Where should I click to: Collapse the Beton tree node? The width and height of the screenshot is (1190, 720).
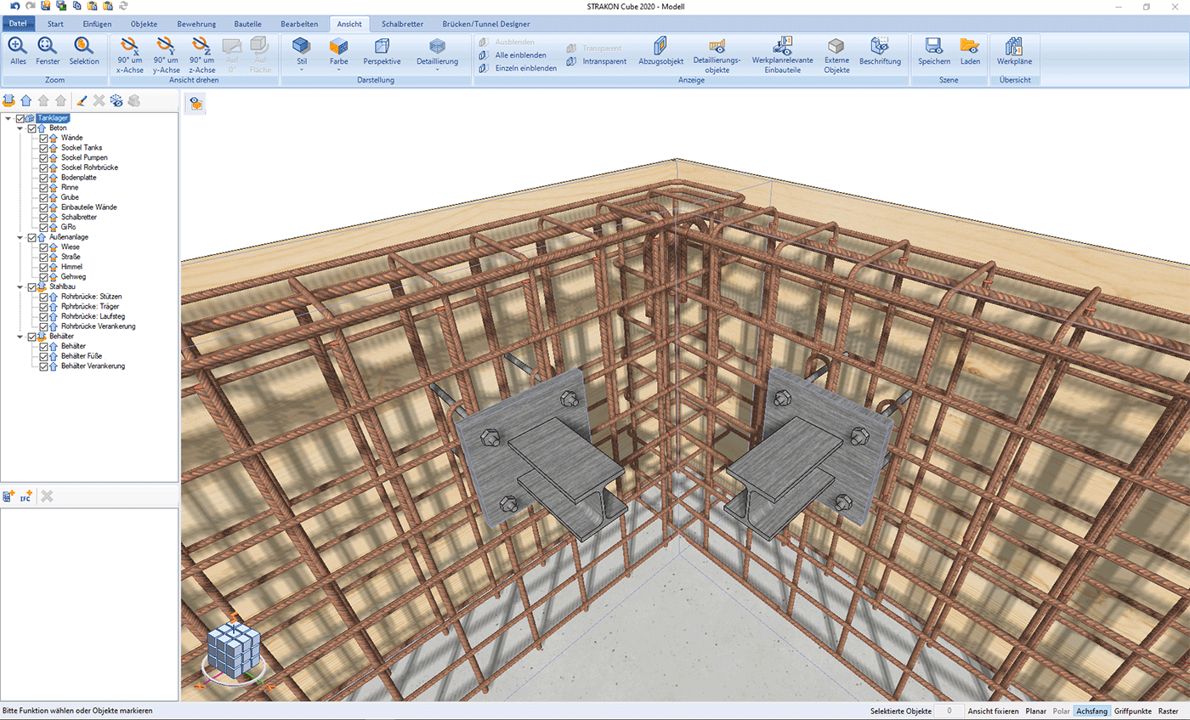point(20,128)
